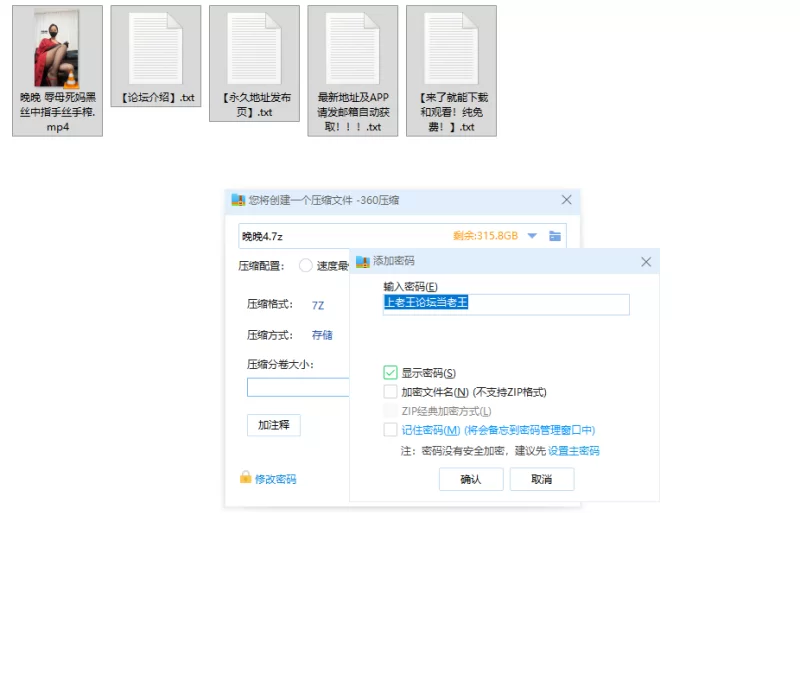Click the 剩余:315.8GB free space text
Image resolution: width=800 pixels, height=681 pixels.
tap(485, 236)
